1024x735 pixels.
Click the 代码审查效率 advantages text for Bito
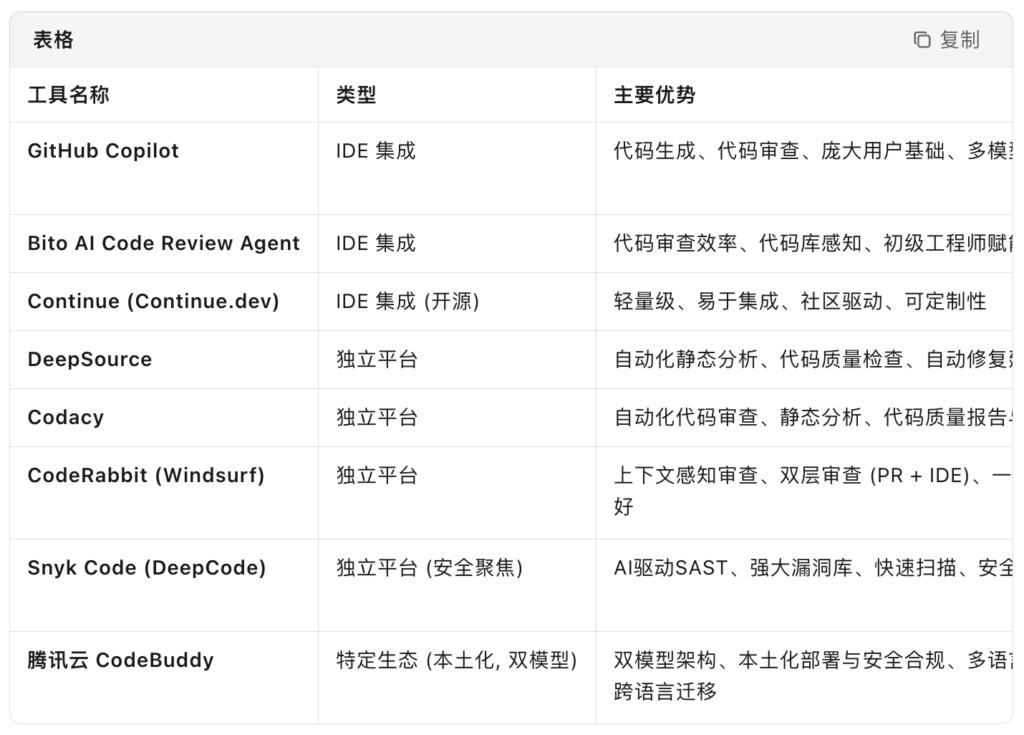813,243
